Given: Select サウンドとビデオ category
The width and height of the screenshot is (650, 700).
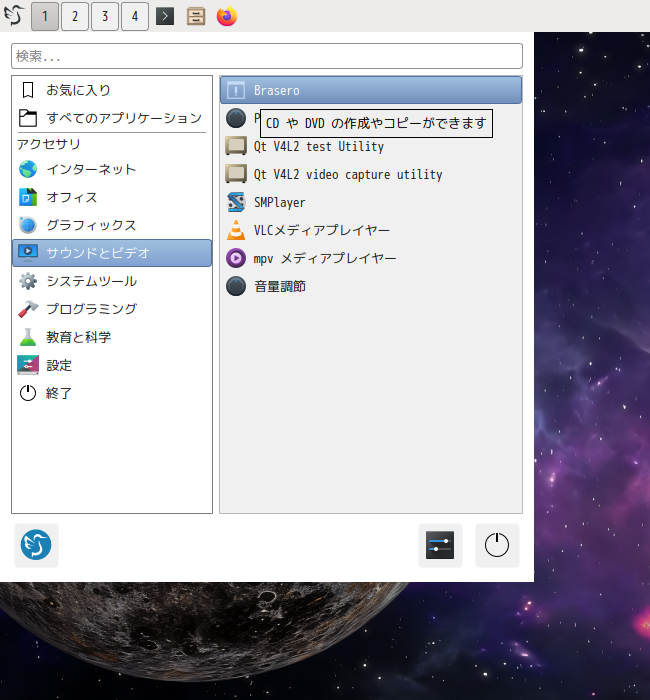Looking at the screenshot, I should point(112,253).
